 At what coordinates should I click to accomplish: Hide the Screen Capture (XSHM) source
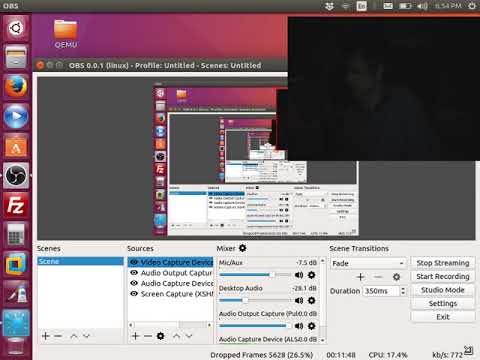pos(134,294)
